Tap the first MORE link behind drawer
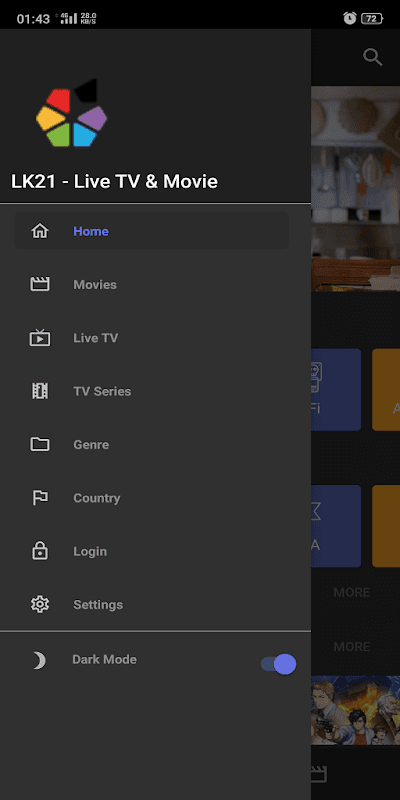 click(352, 592)
